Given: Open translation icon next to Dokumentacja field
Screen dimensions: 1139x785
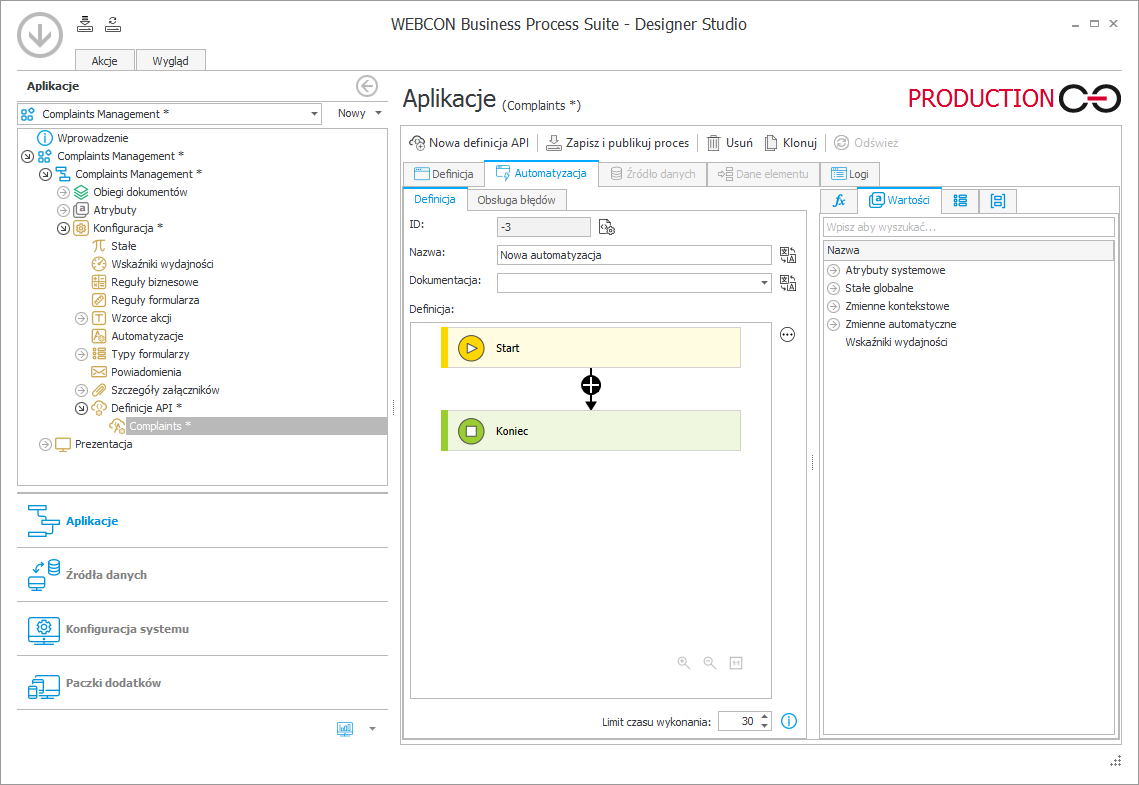Looking at the screenshot, I should point(788,282).
